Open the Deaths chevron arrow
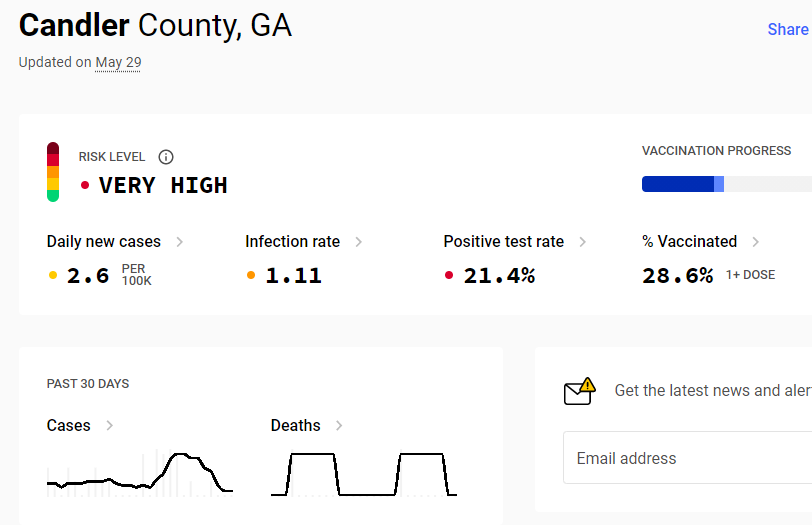The image size is (812, 525). (339, 426)
